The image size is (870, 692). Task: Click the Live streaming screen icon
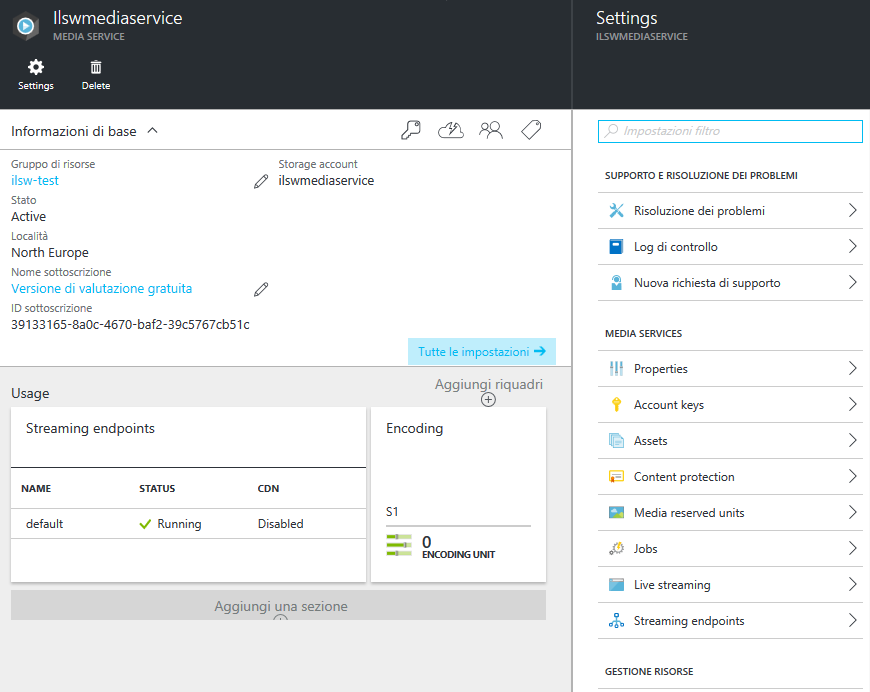pos(616,584)
